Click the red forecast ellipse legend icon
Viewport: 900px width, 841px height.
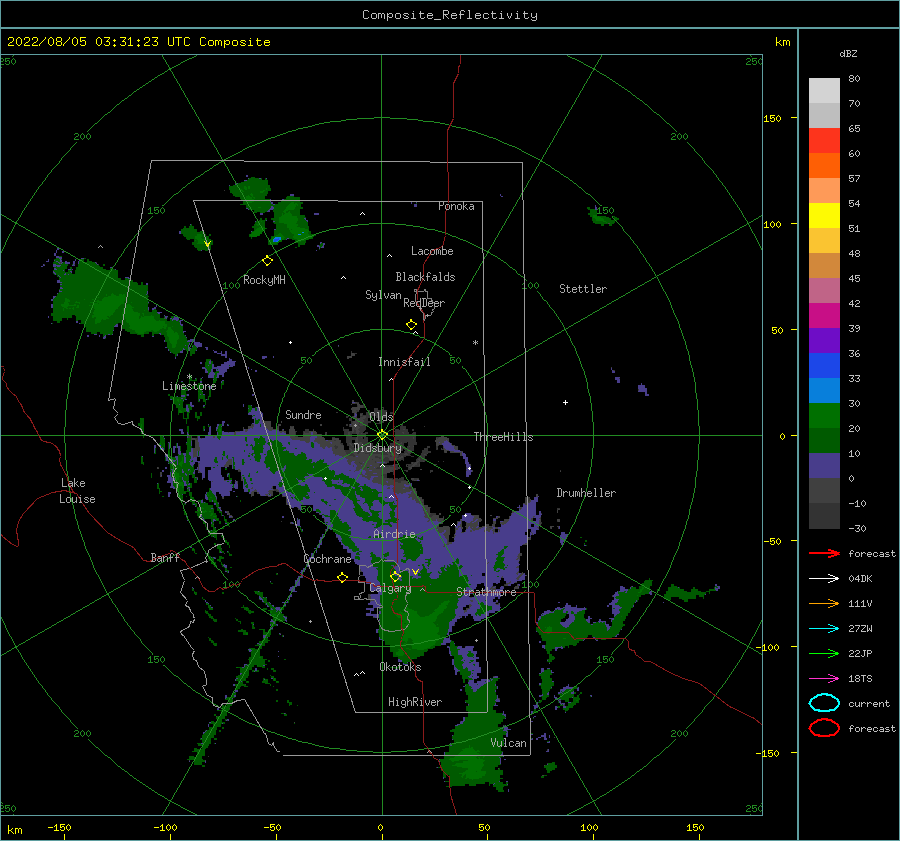pyautogui.click(x=824, y=728)
